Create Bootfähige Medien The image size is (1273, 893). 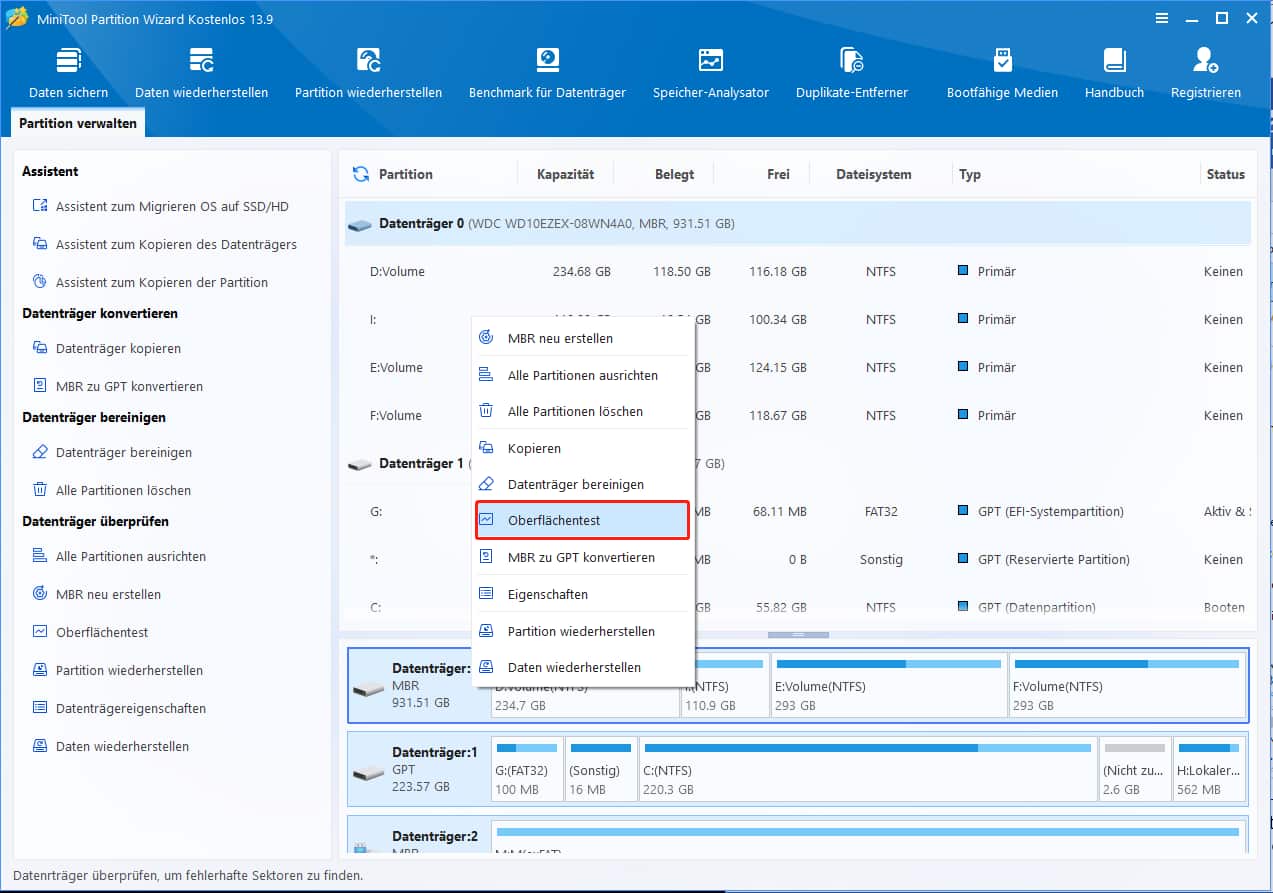[x=1002, y=73]
